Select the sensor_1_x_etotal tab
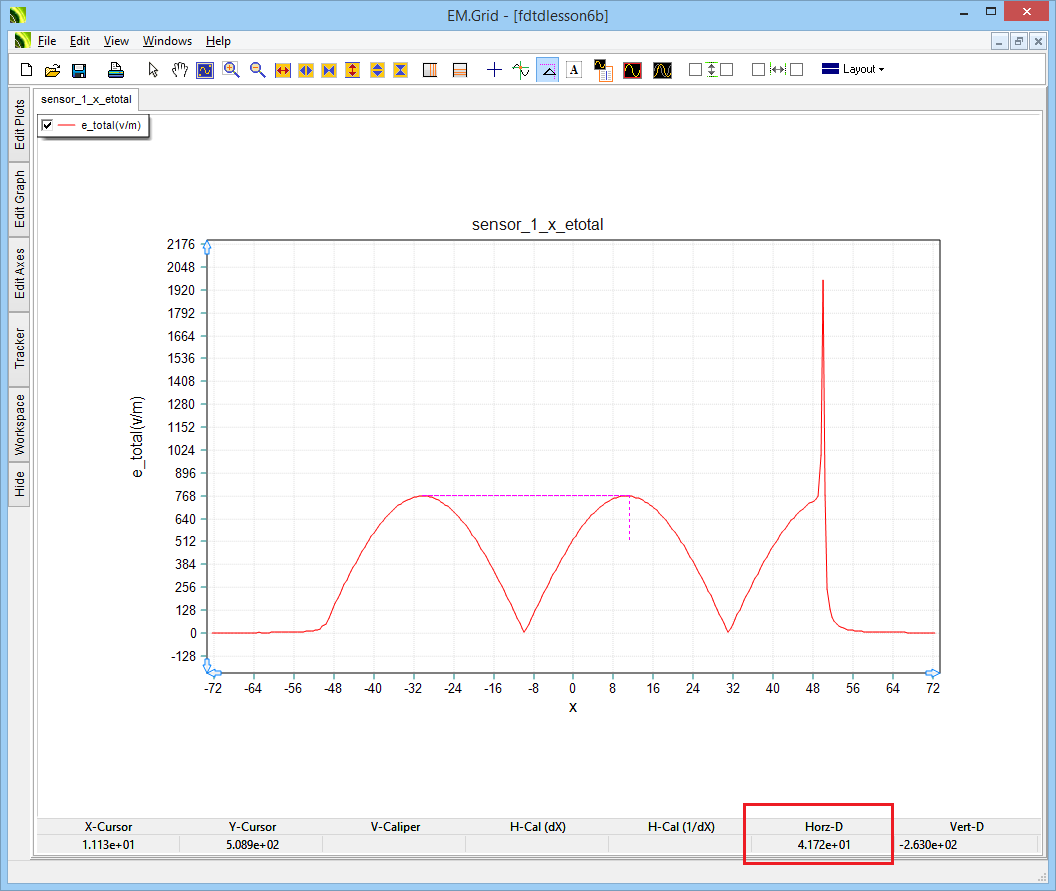The image size is (1056, 891). point(85,99)
